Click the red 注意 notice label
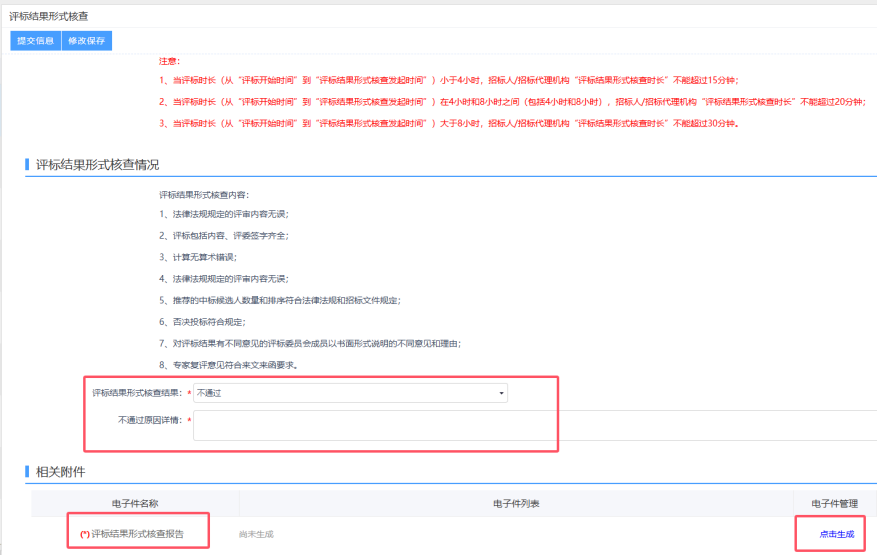Image resolution: width=878 pixels, height=555 pixels. pyautogui.click(x=169, y=61)
